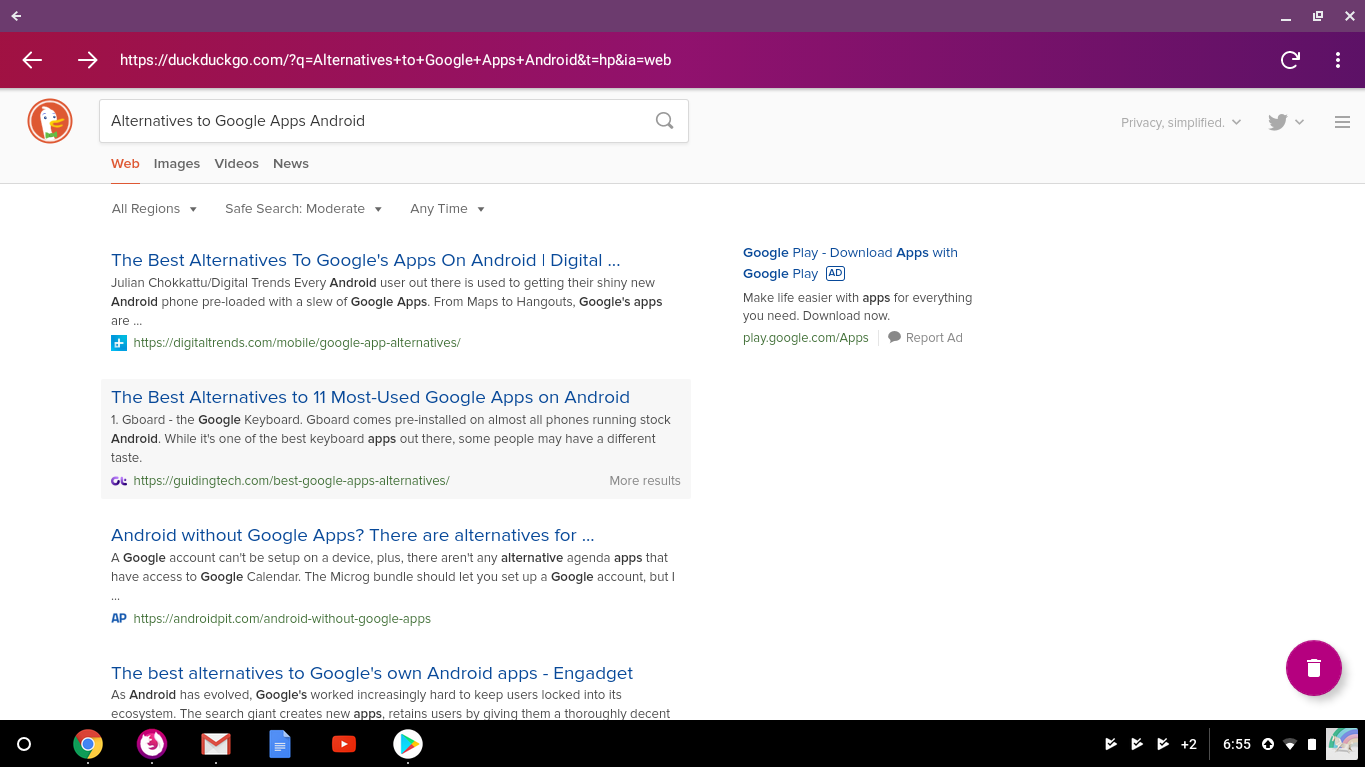Open Firefox Focus from the shelf
Viewport: 1365px width, 767px height.
[x=152, y=744]
